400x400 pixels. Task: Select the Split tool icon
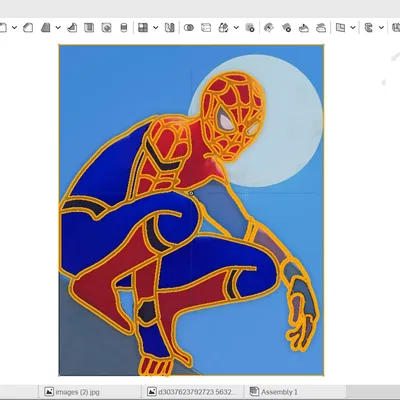tap(206, 28)
